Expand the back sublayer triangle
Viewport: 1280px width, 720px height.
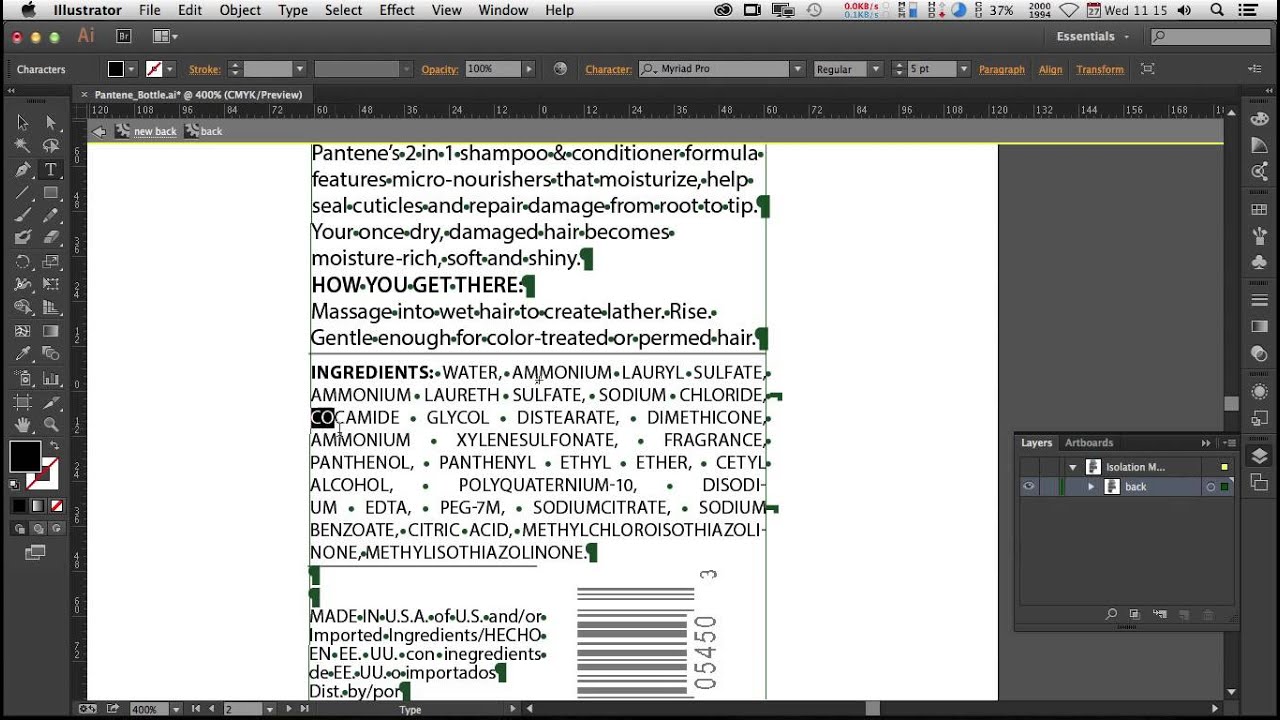point(1091,487)
